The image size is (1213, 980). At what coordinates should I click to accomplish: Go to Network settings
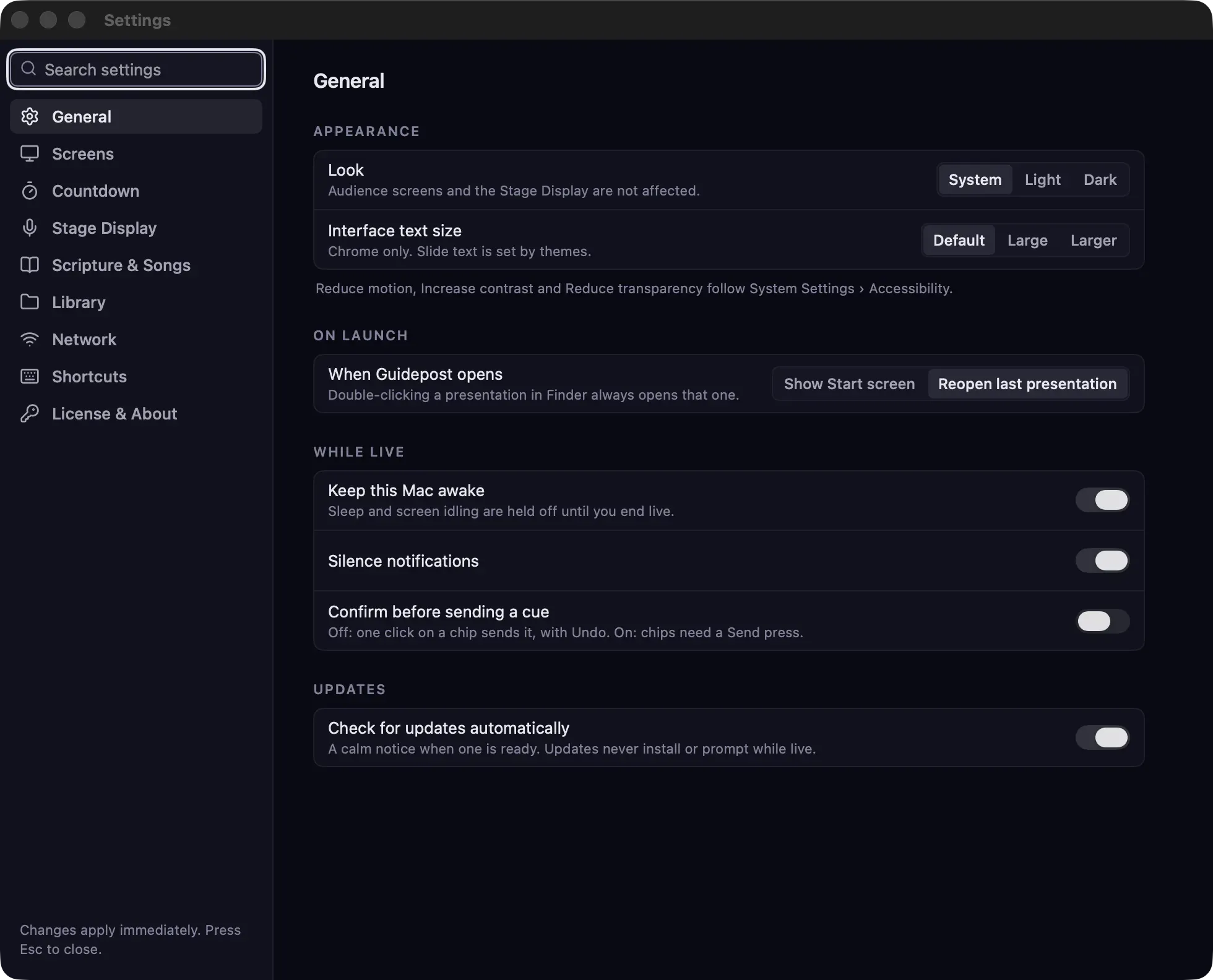tap(136, 339)
